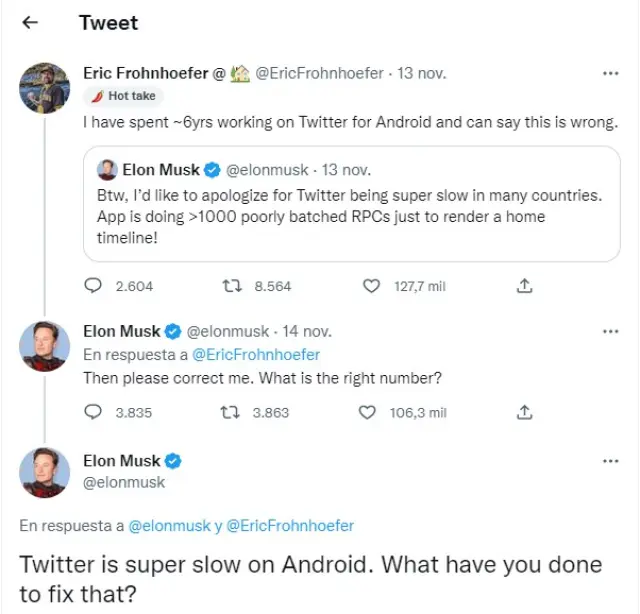Click the @EricFrohnhoefer link under 14 nov. reply
The image size is (640, 614).
click(256, 354)
